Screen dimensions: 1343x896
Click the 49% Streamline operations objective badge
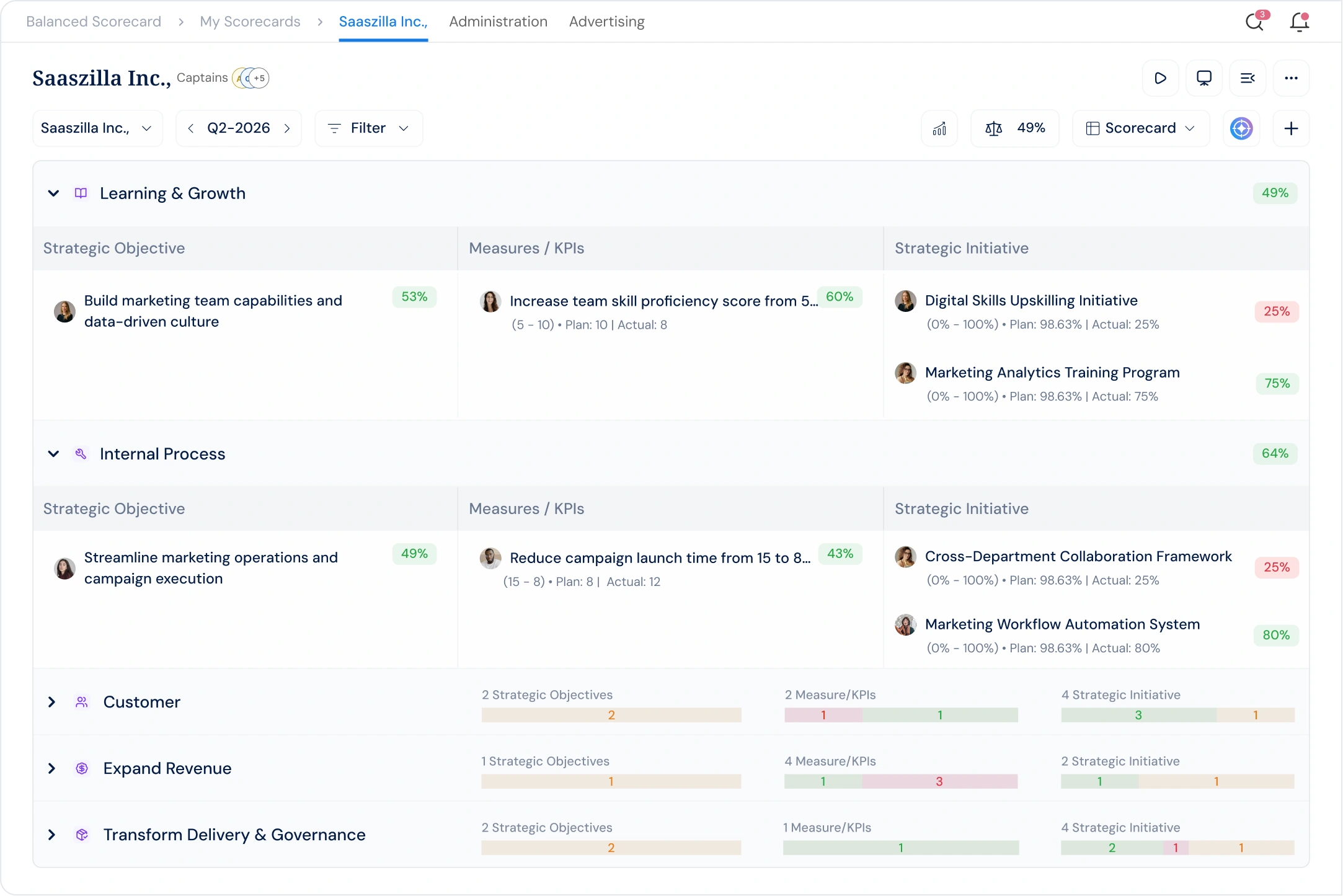[x=414, y=554]
